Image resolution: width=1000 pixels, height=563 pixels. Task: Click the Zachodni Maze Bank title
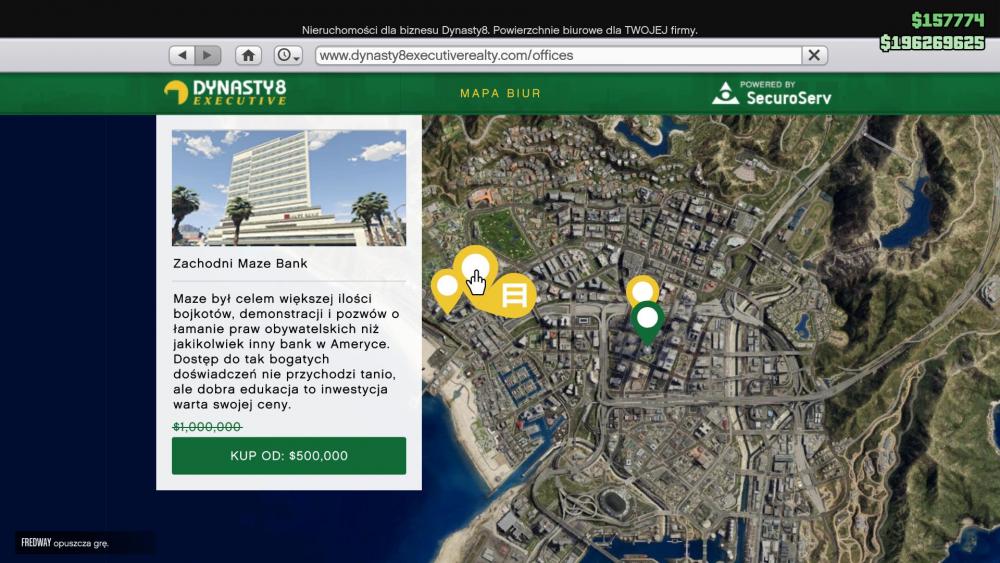pyautogui.click(x=240, y=263)
